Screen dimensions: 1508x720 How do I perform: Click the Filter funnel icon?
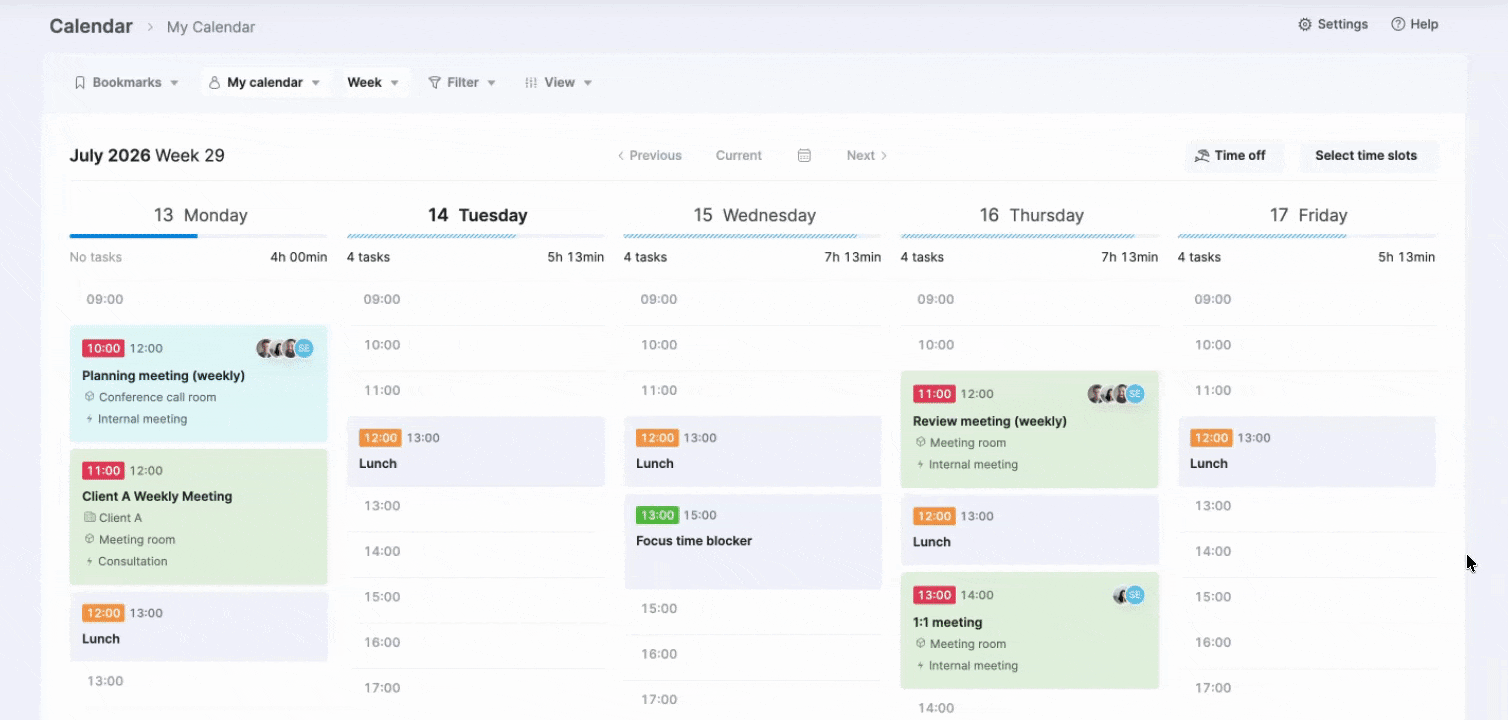coord(434,82)
